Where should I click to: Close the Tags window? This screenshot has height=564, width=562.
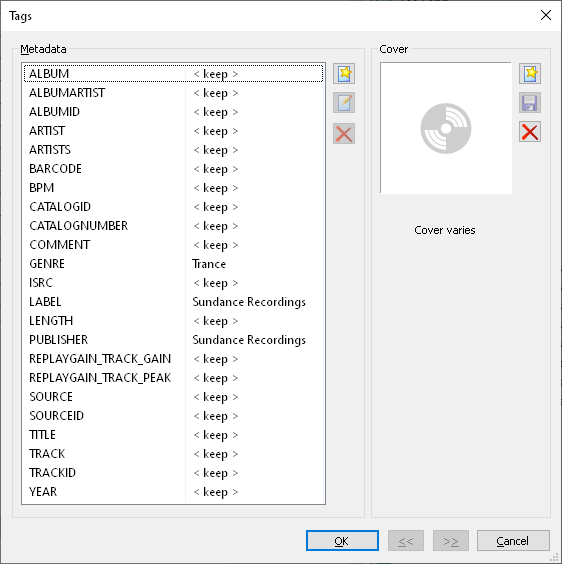tap(546, 15)
